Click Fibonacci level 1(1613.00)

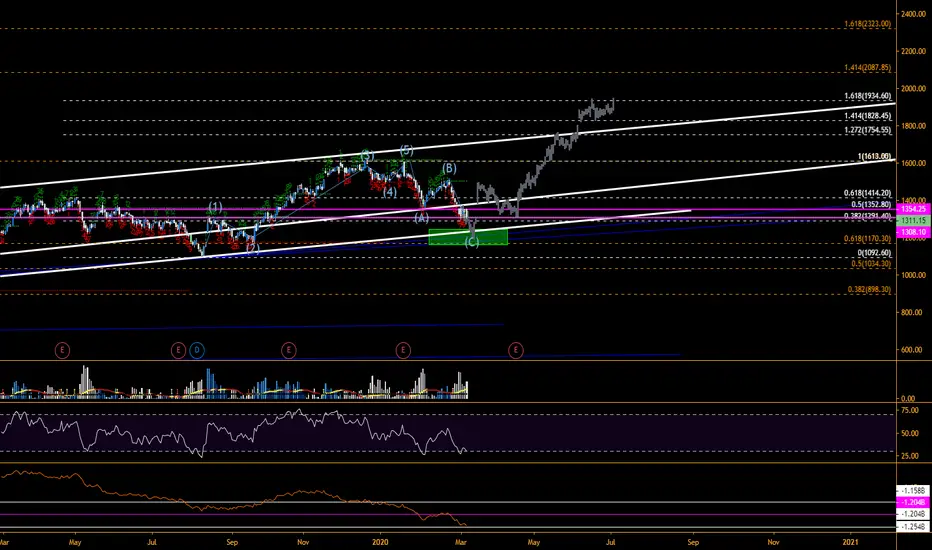(x=874, y=156)
